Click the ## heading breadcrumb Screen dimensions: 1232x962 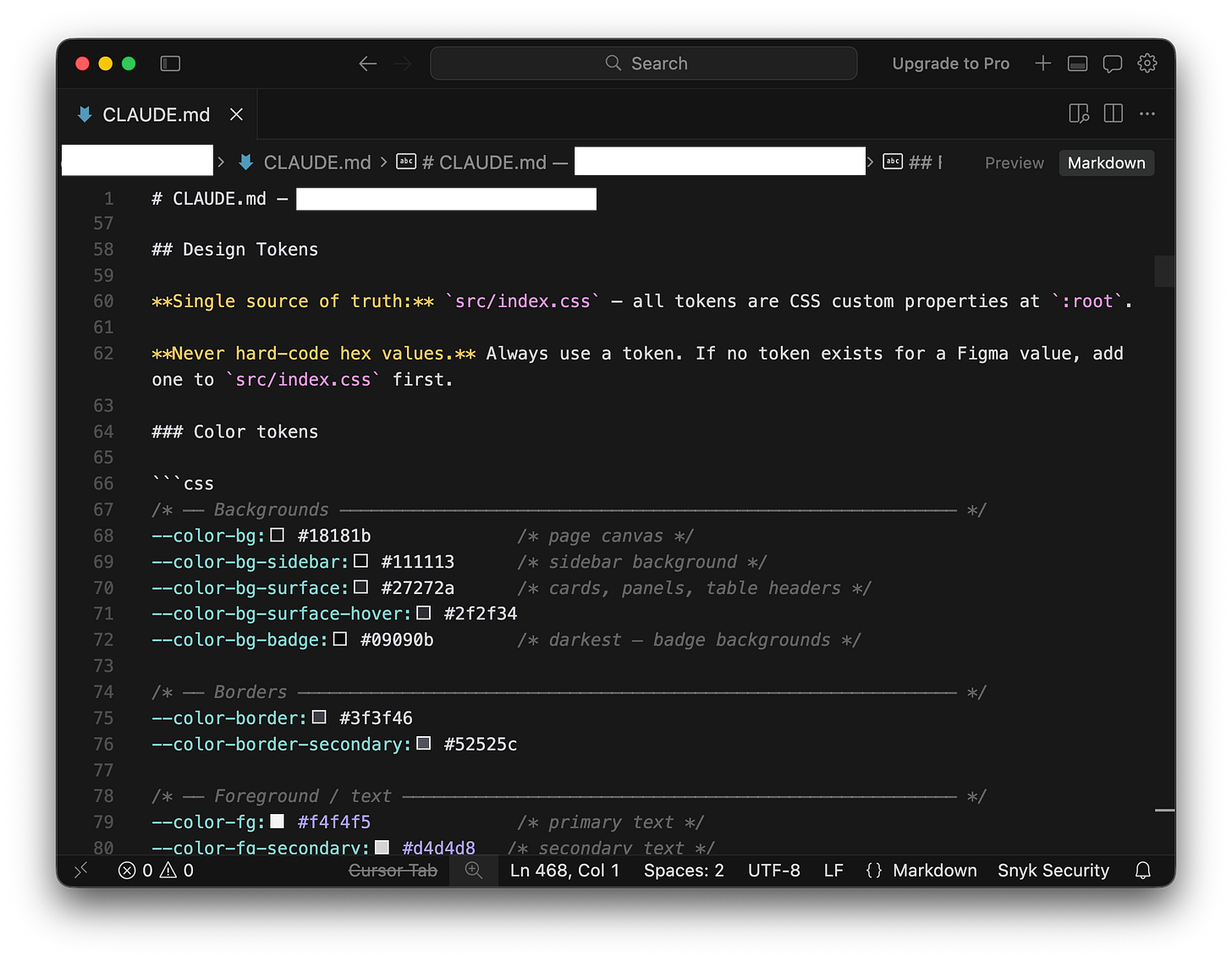coord(912,162)
